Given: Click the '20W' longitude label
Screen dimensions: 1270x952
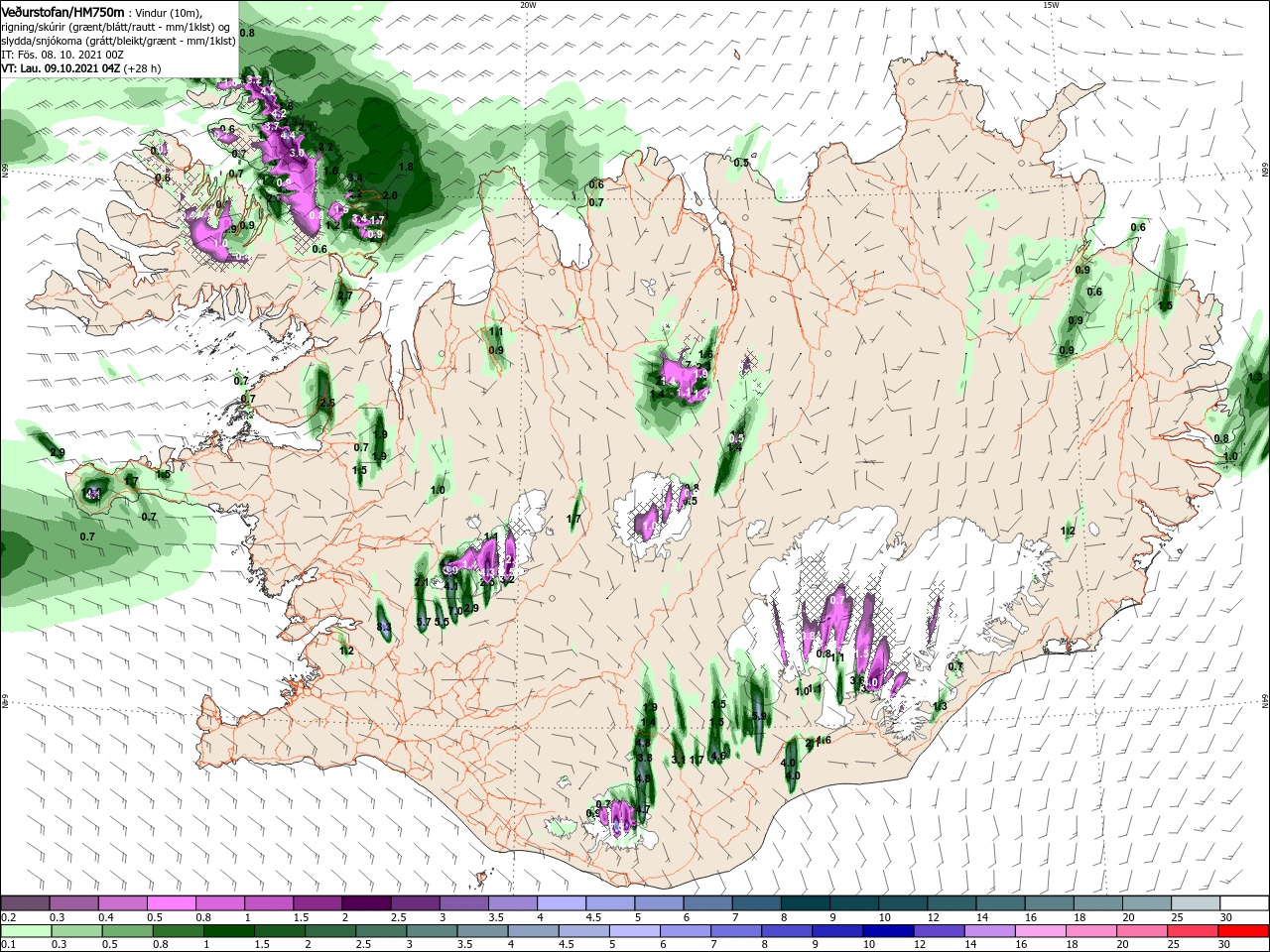Looking at the screenshot, I should (528, 5).
